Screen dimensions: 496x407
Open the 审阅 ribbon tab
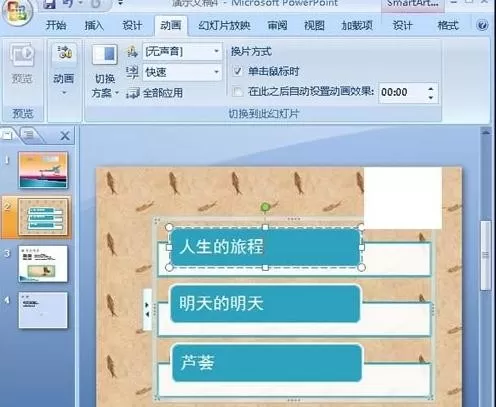point(277,25)
